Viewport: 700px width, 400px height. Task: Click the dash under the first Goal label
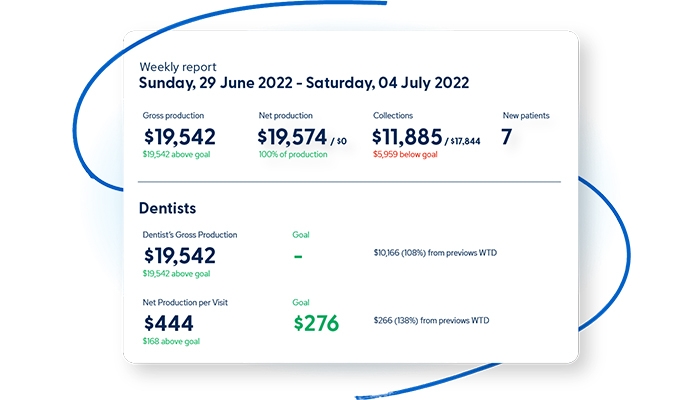click(300, 255)
